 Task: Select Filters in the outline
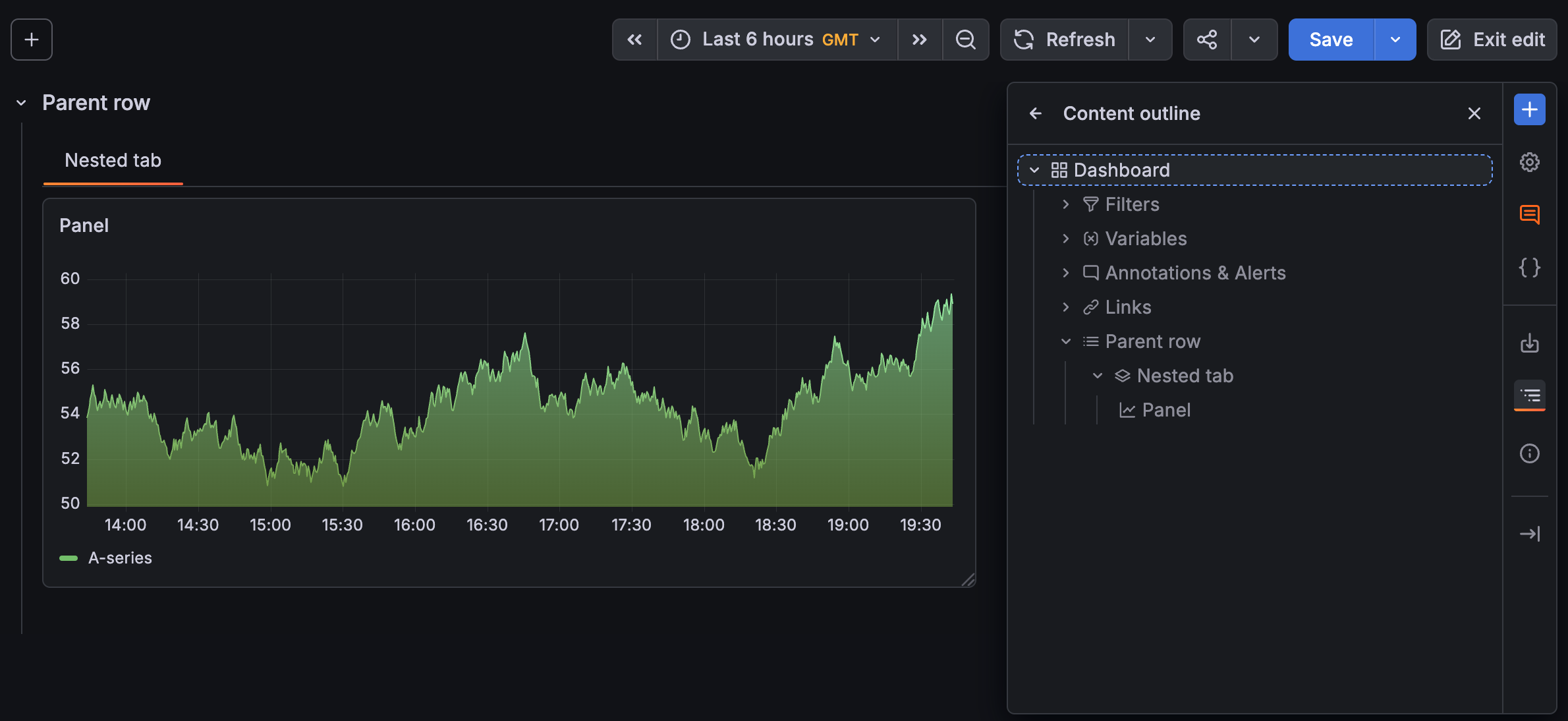1132,204
